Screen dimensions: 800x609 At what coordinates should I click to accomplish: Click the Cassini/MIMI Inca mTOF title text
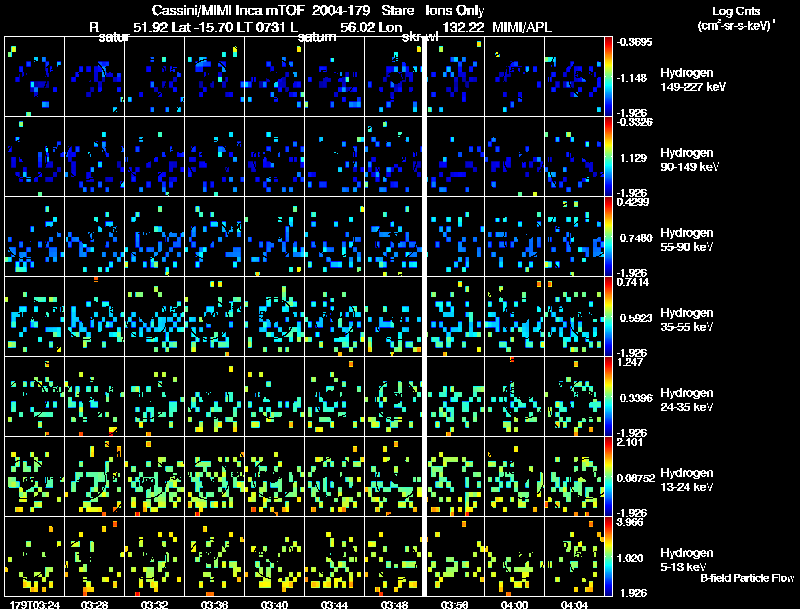point(228,10)
